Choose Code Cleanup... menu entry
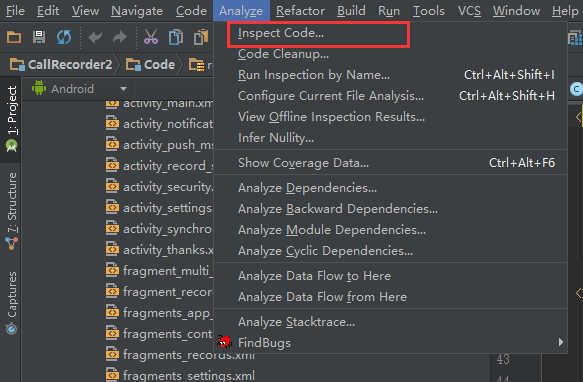The width and height of the screenshot is (583, 382). click(390, 54)
